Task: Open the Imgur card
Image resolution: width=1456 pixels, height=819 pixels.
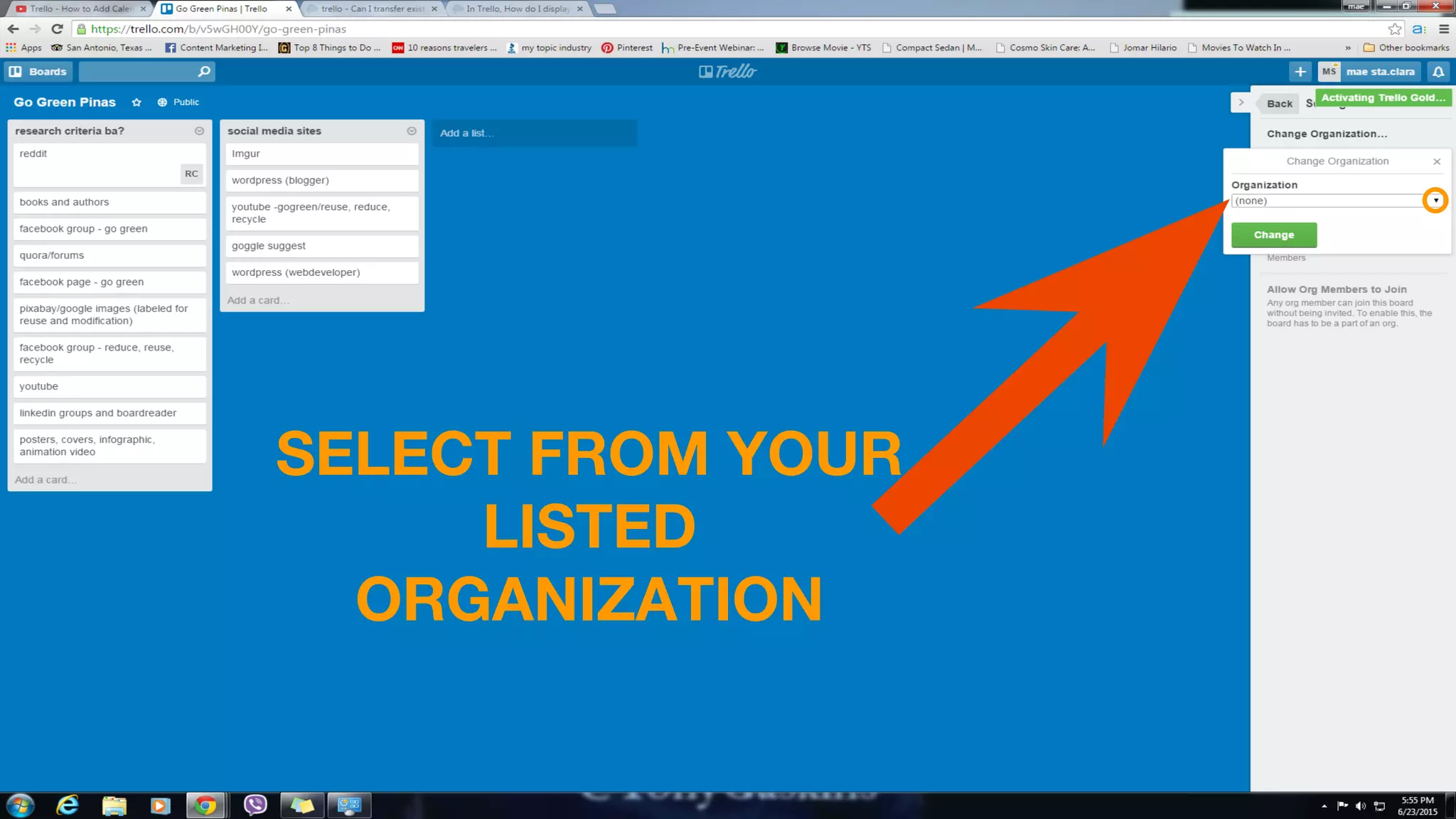Action: [322, 154]
